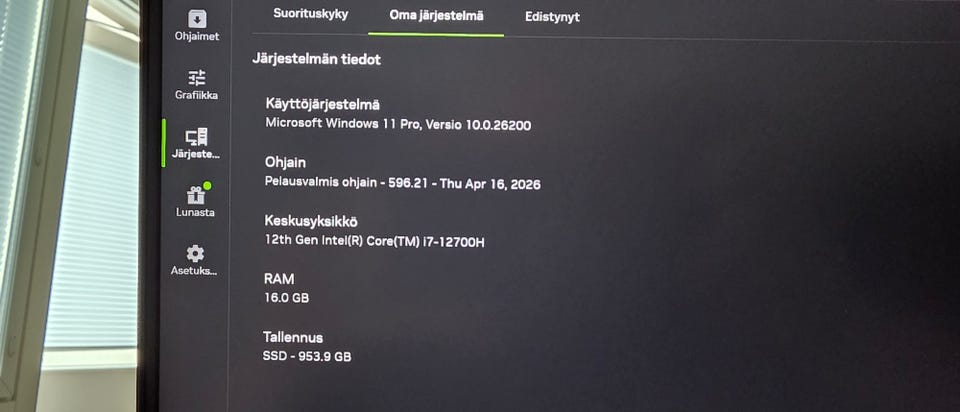Click the Grafiikka sidebar label
This screenshot has width=960, height=412.
[x=196, y=95]
